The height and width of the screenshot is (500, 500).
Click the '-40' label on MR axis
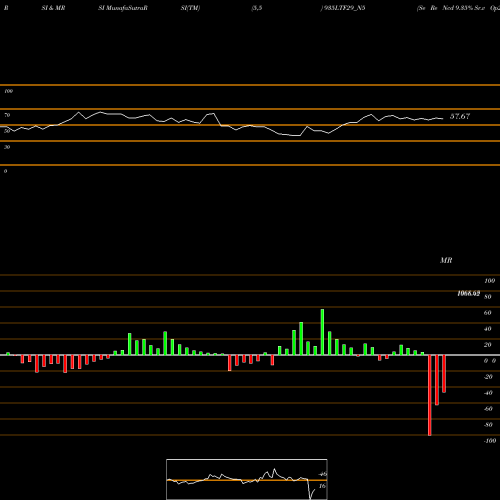[x=488, y=393]
